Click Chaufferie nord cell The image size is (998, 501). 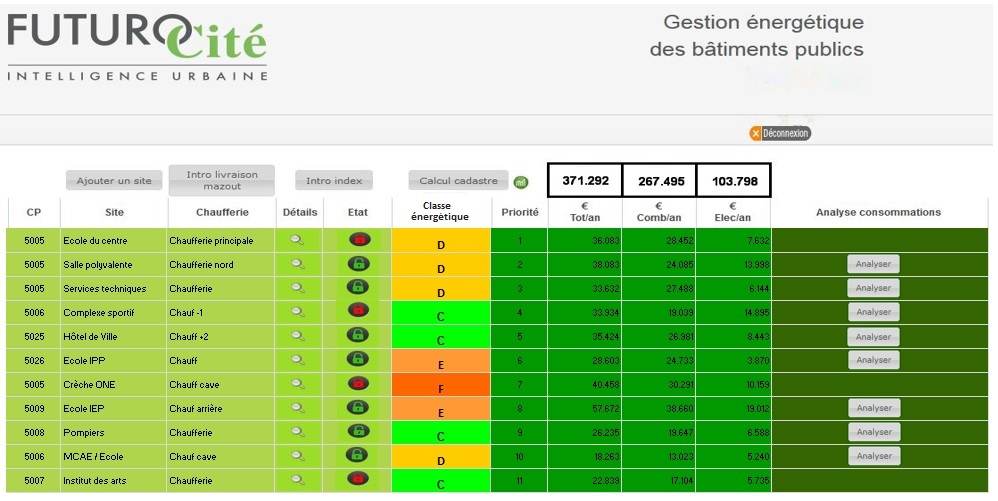[221, 265]
